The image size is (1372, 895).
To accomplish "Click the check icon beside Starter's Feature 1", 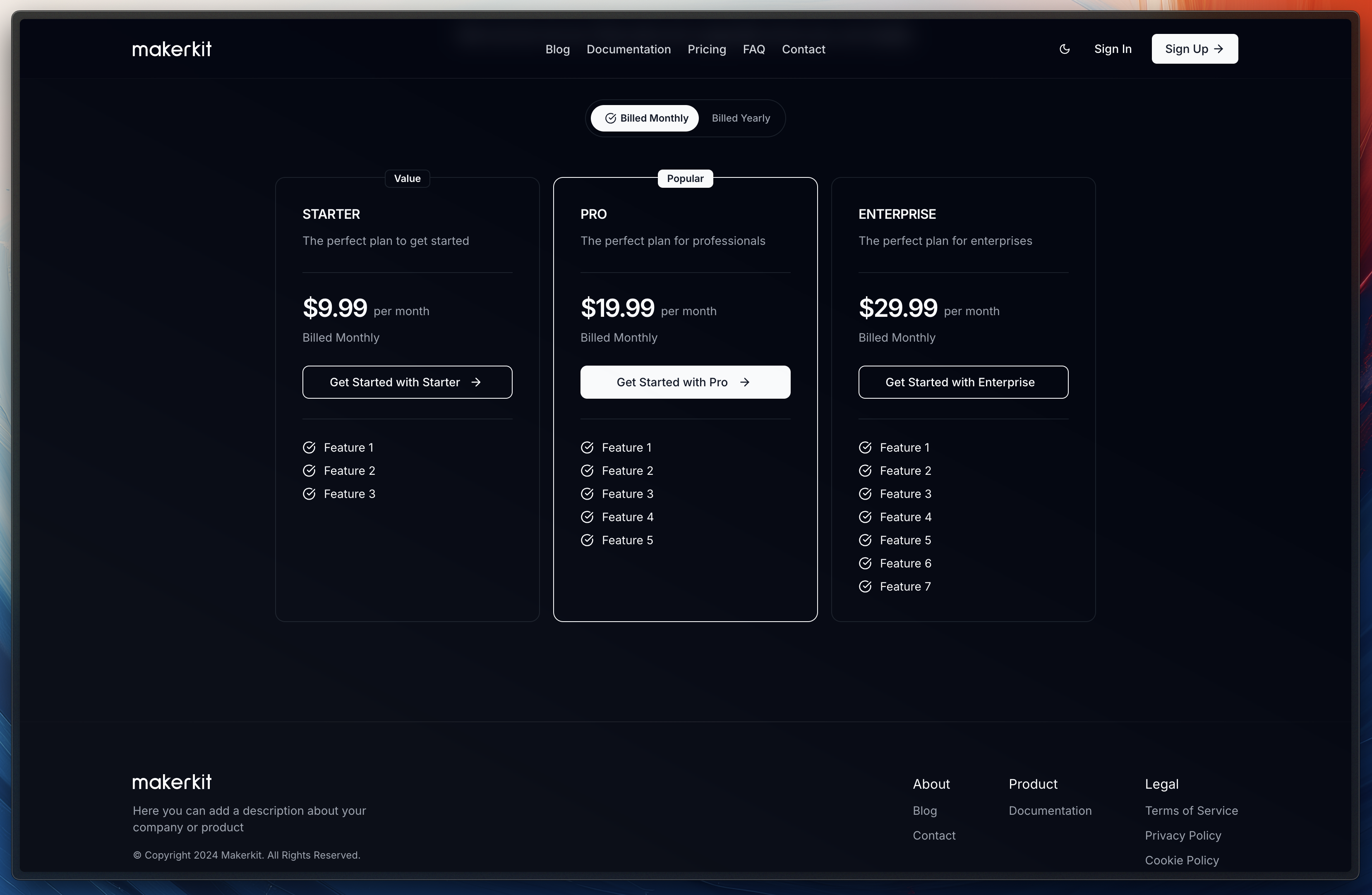I will 309,447.
